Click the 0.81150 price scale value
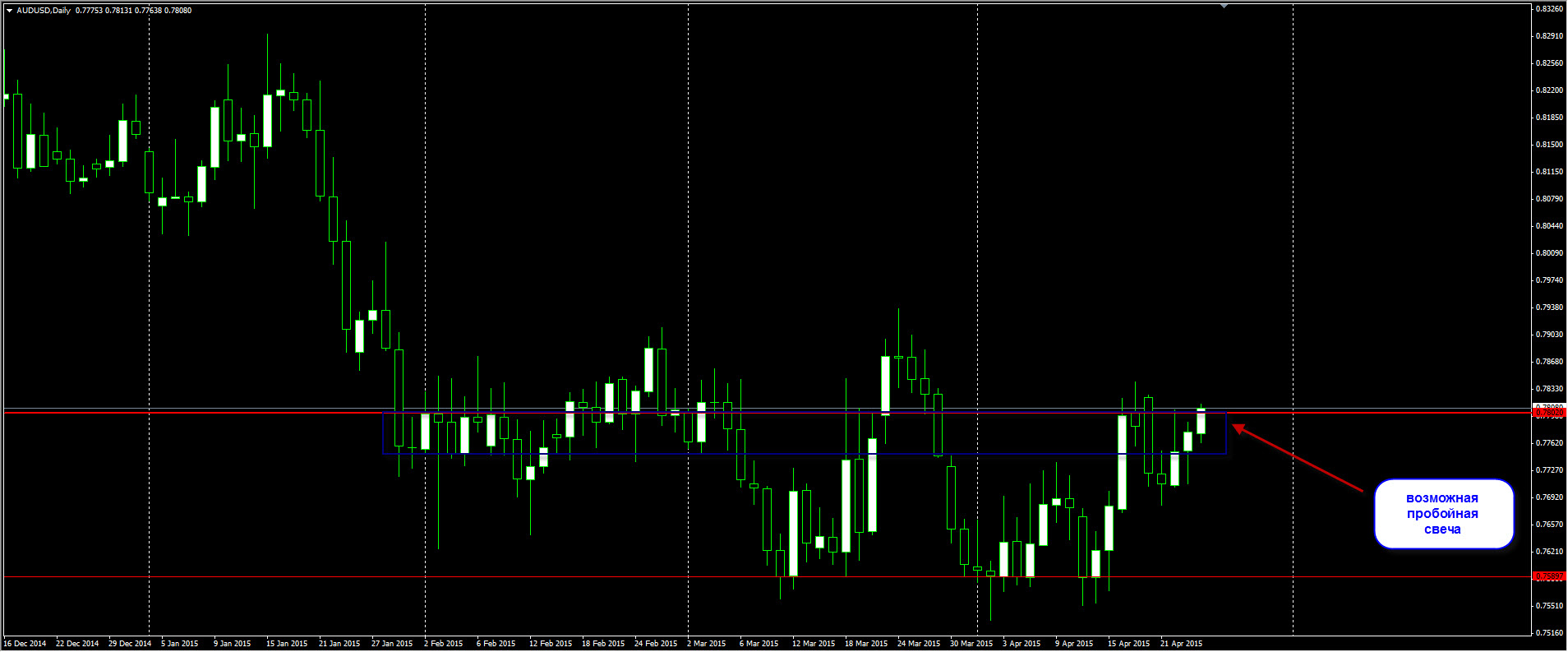Viewport: 1568px width, 652px height. pos(1550,172)
